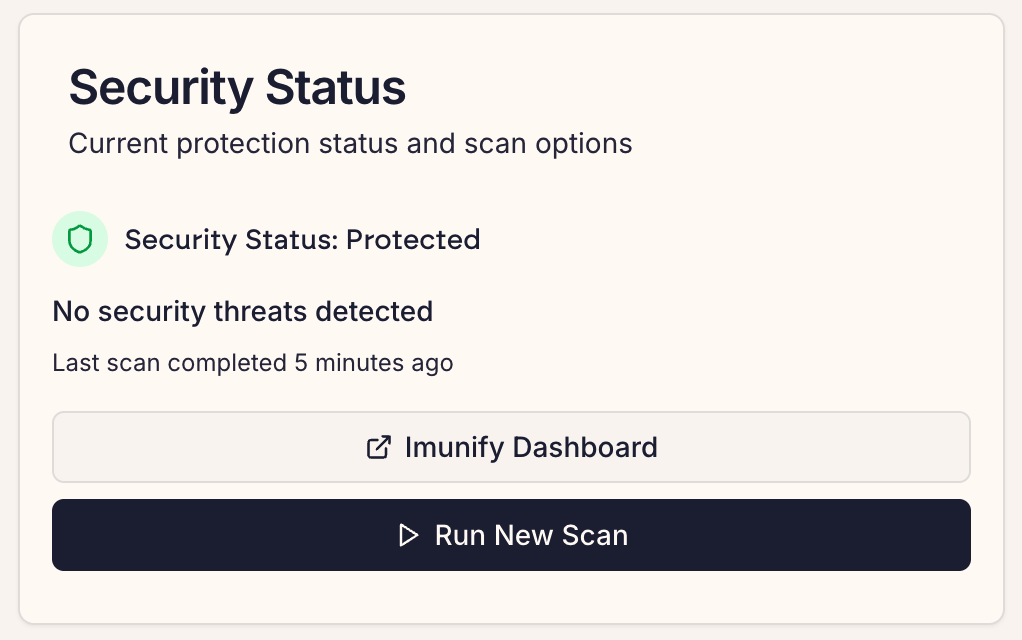1022x640 pixels.
Task: Click the Last scan completed 5 minutes ago text
Action: coord(253,363)
